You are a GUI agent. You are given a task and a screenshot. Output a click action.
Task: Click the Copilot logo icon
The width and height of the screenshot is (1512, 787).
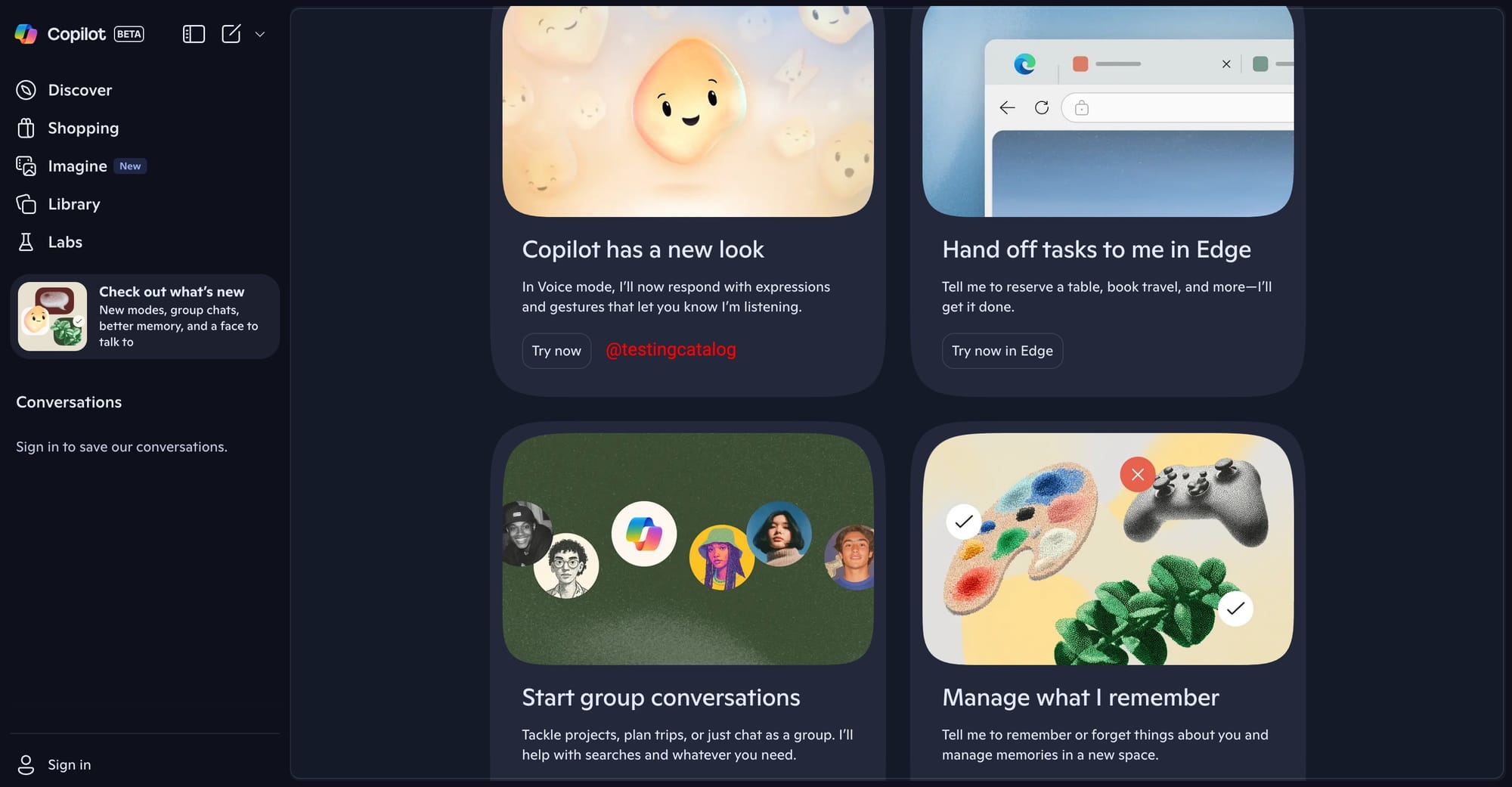tap(26, 34)
